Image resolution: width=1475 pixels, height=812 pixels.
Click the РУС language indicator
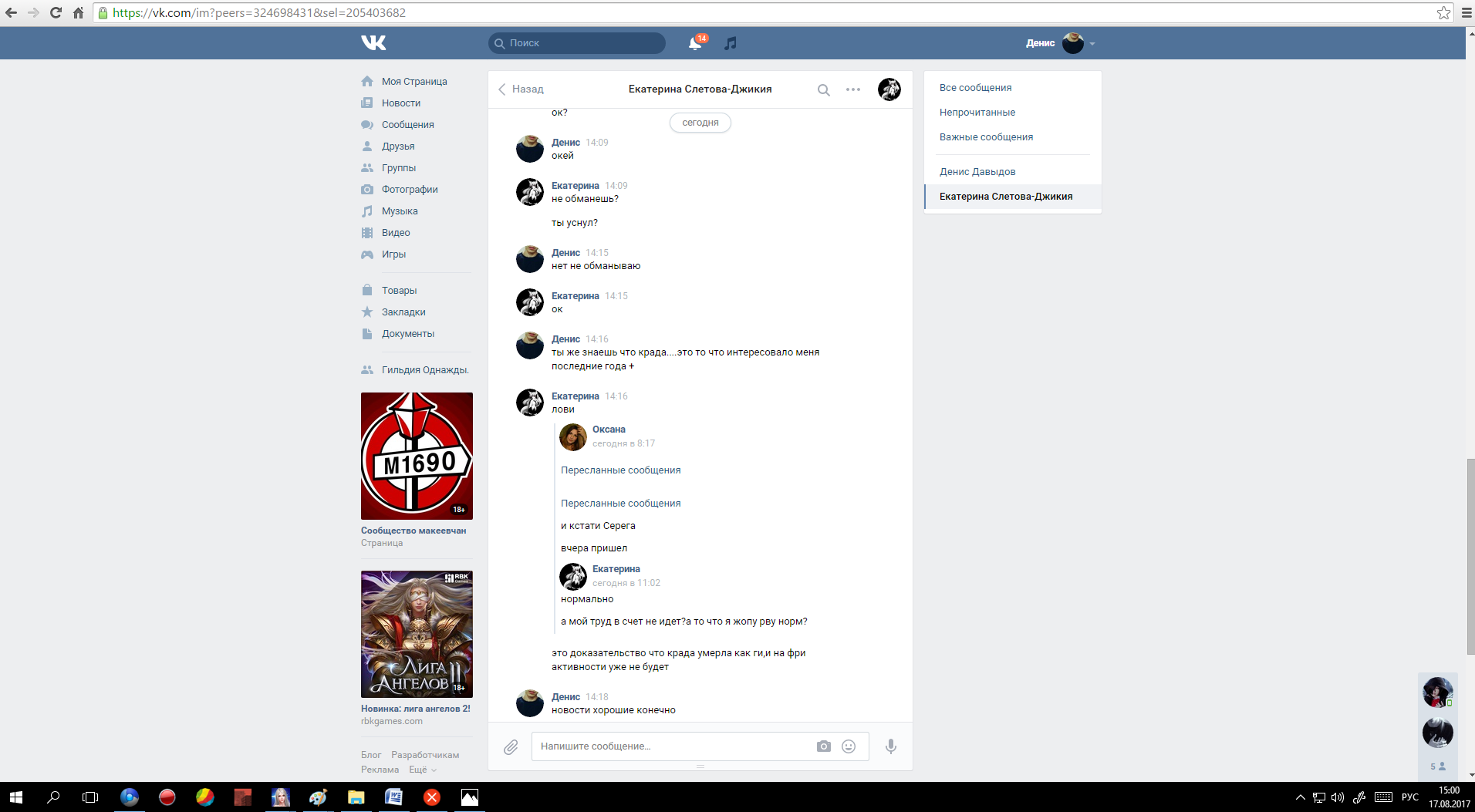point(1410,797)
